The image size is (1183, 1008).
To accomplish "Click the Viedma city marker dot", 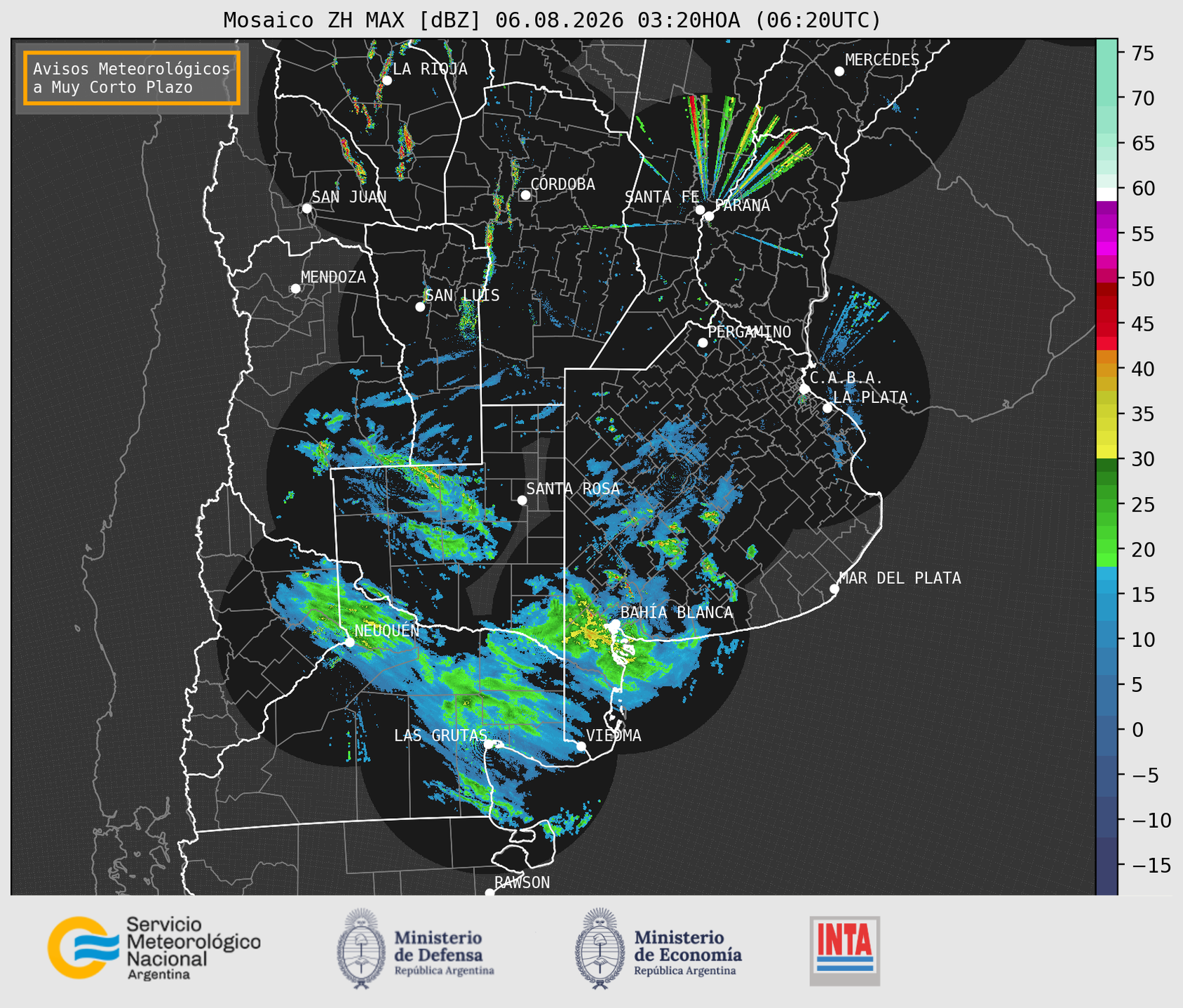I will [x=581, y=746].
